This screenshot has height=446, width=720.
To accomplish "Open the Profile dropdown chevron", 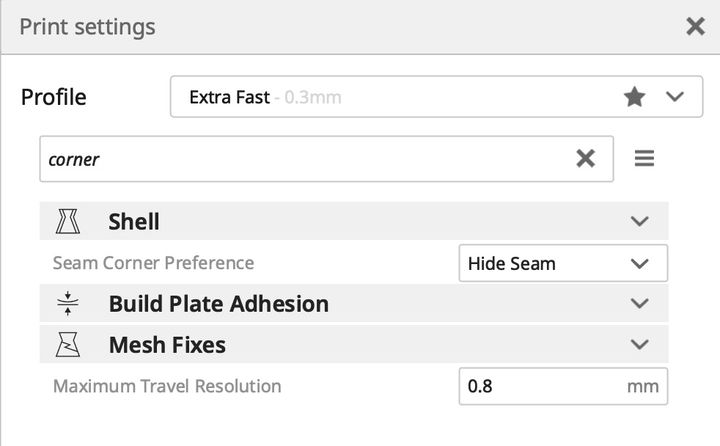I will coord(675,97).
